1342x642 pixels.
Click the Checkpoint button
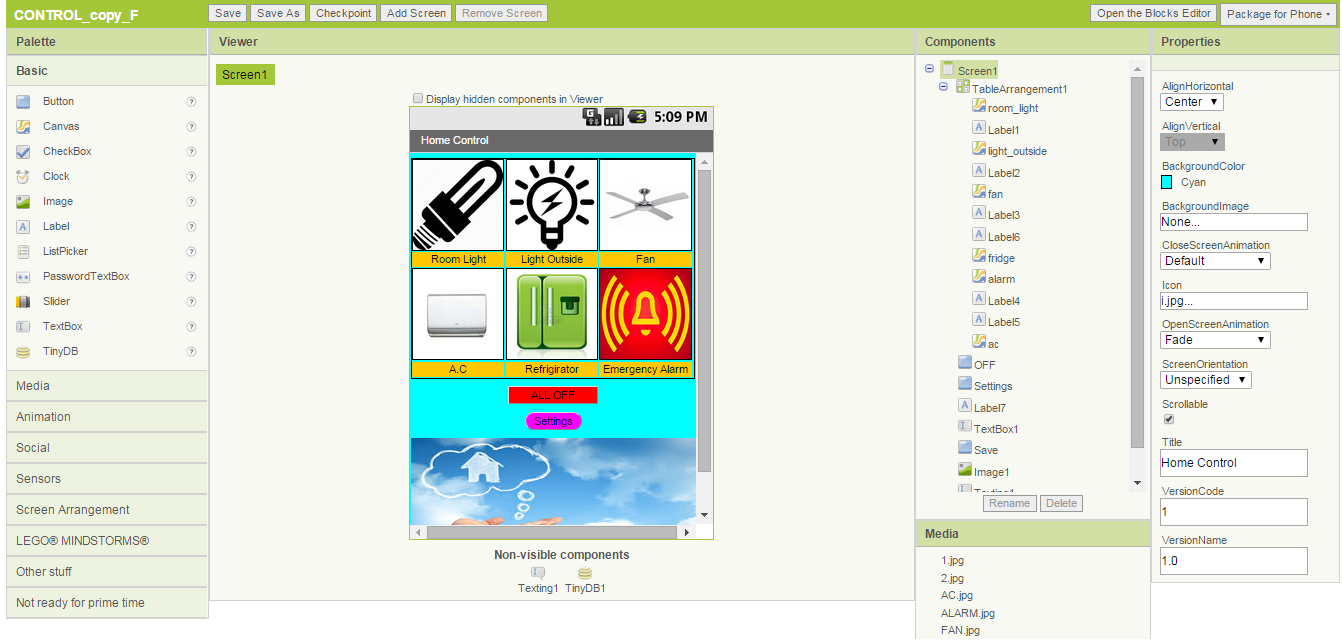343,14
